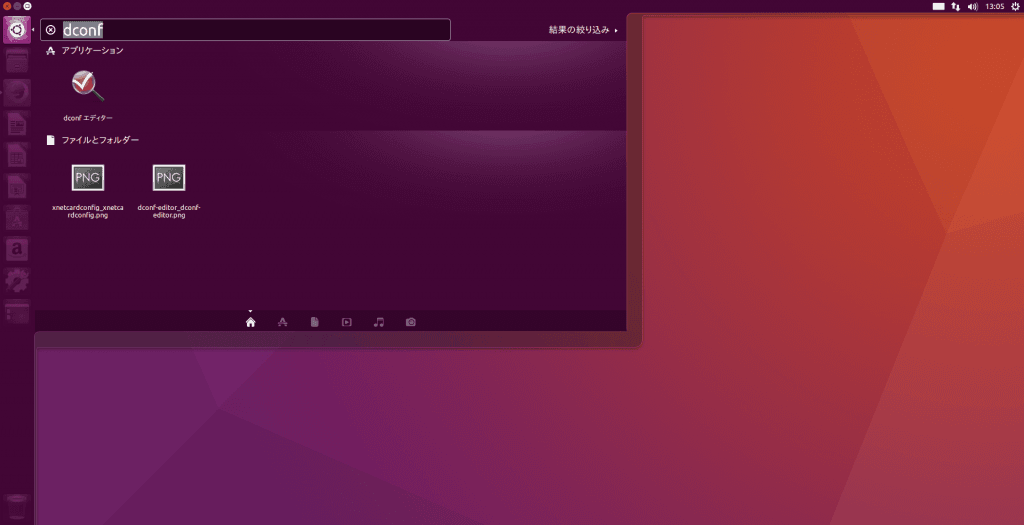This screenshot has height=525, width=1024.
Task: Switch to the Home lens
Action: [251, 322]
